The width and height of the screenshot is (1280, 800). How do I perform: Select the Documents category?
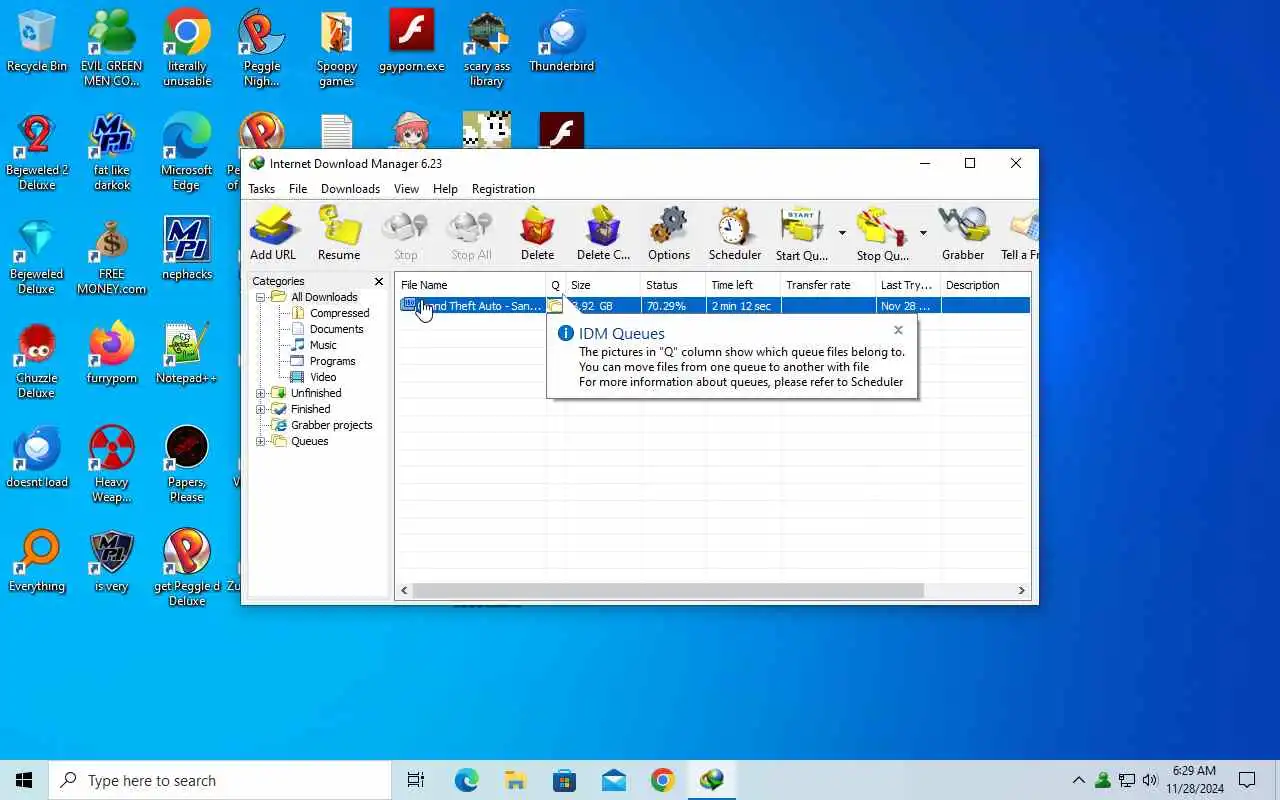[336, 329]
